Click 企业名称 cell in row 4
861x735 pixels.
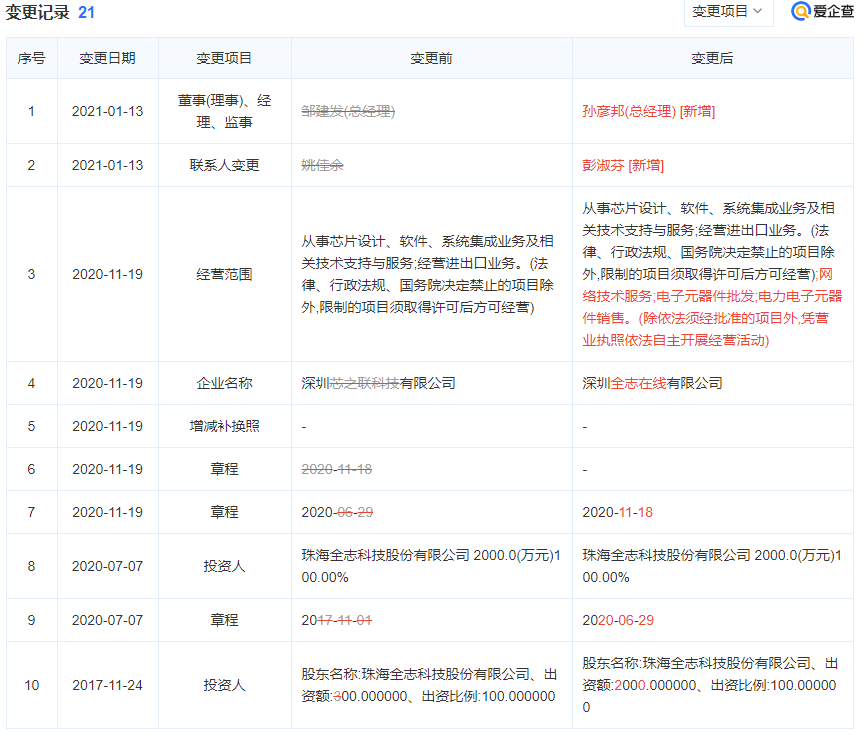pos(224,383)
